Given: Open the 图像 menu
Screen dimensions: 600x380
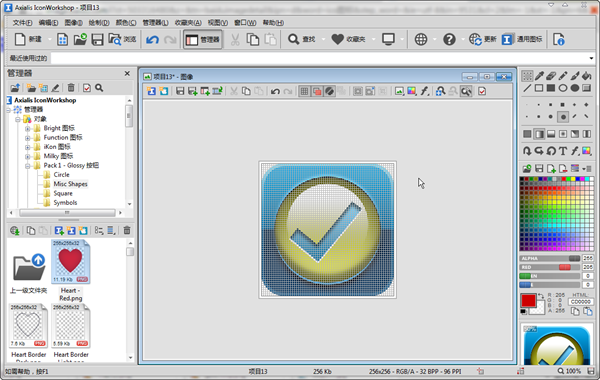Looking at the screenshot, I should pyautogui.click(x=73, y=23).
